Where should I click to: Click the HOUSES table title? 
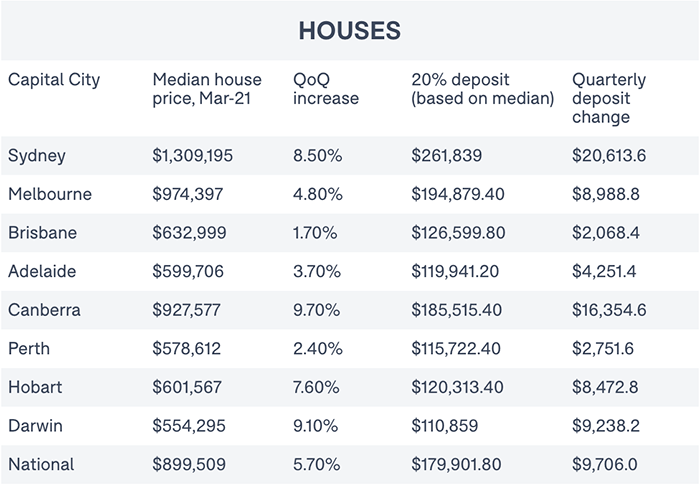pos(349,31)
